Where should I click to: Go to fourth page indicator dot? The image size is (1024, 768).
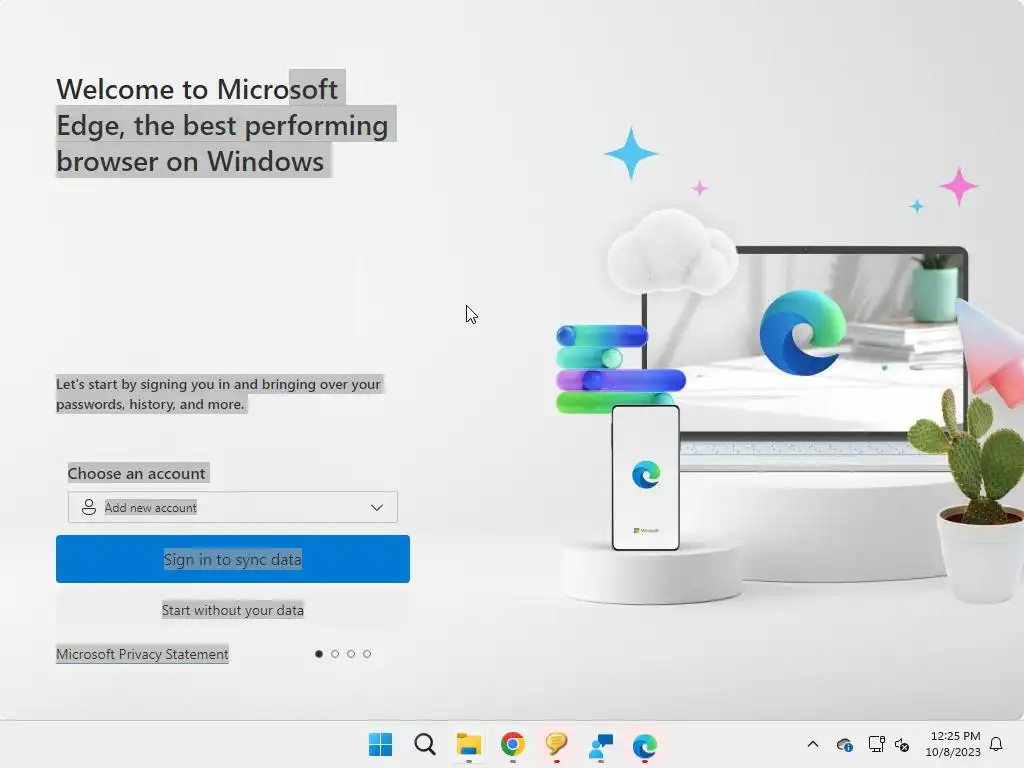[x=367, y=654]
